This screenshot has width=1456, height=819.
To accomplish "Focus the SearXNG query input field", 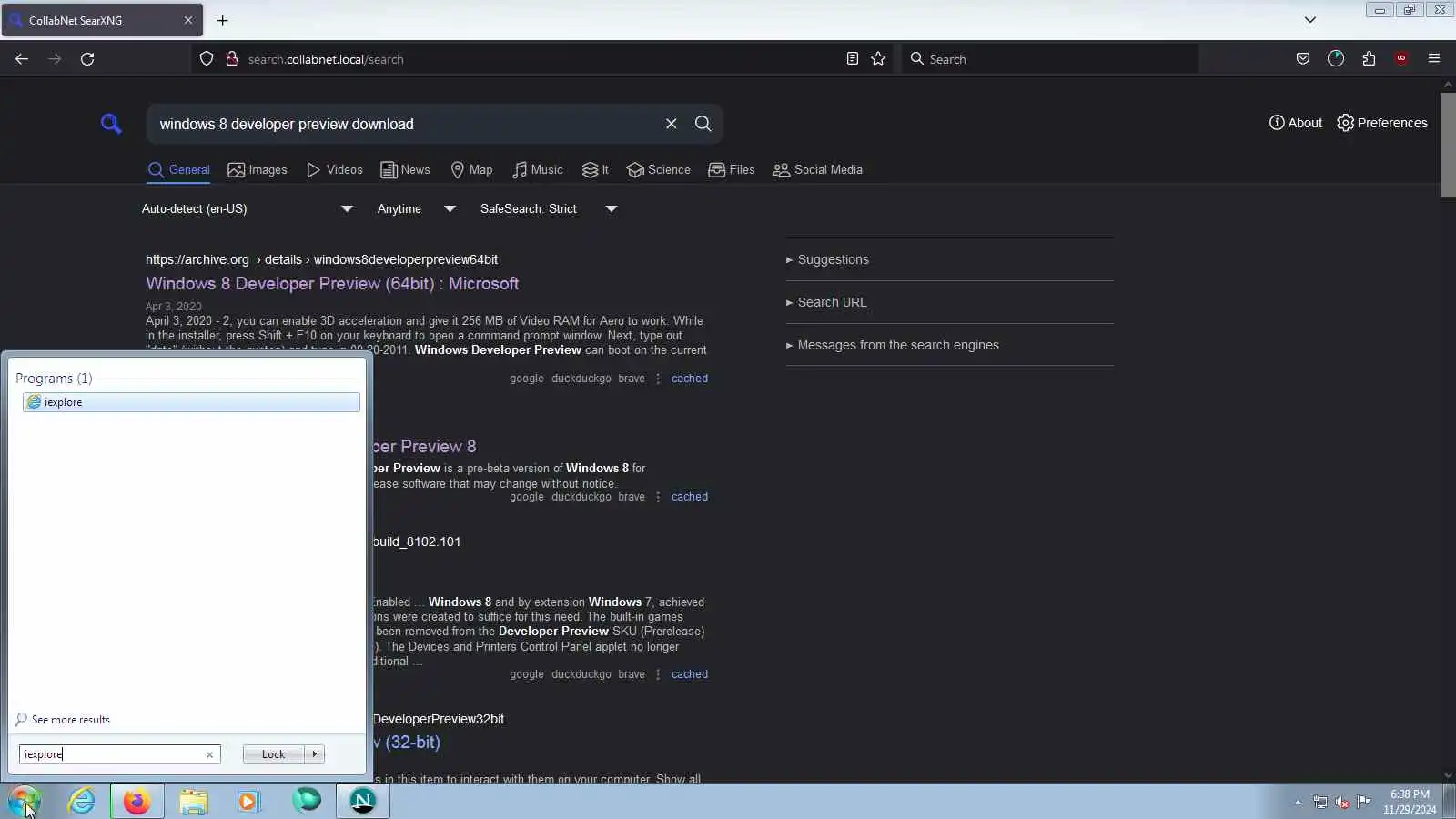I will pos(405,124).
